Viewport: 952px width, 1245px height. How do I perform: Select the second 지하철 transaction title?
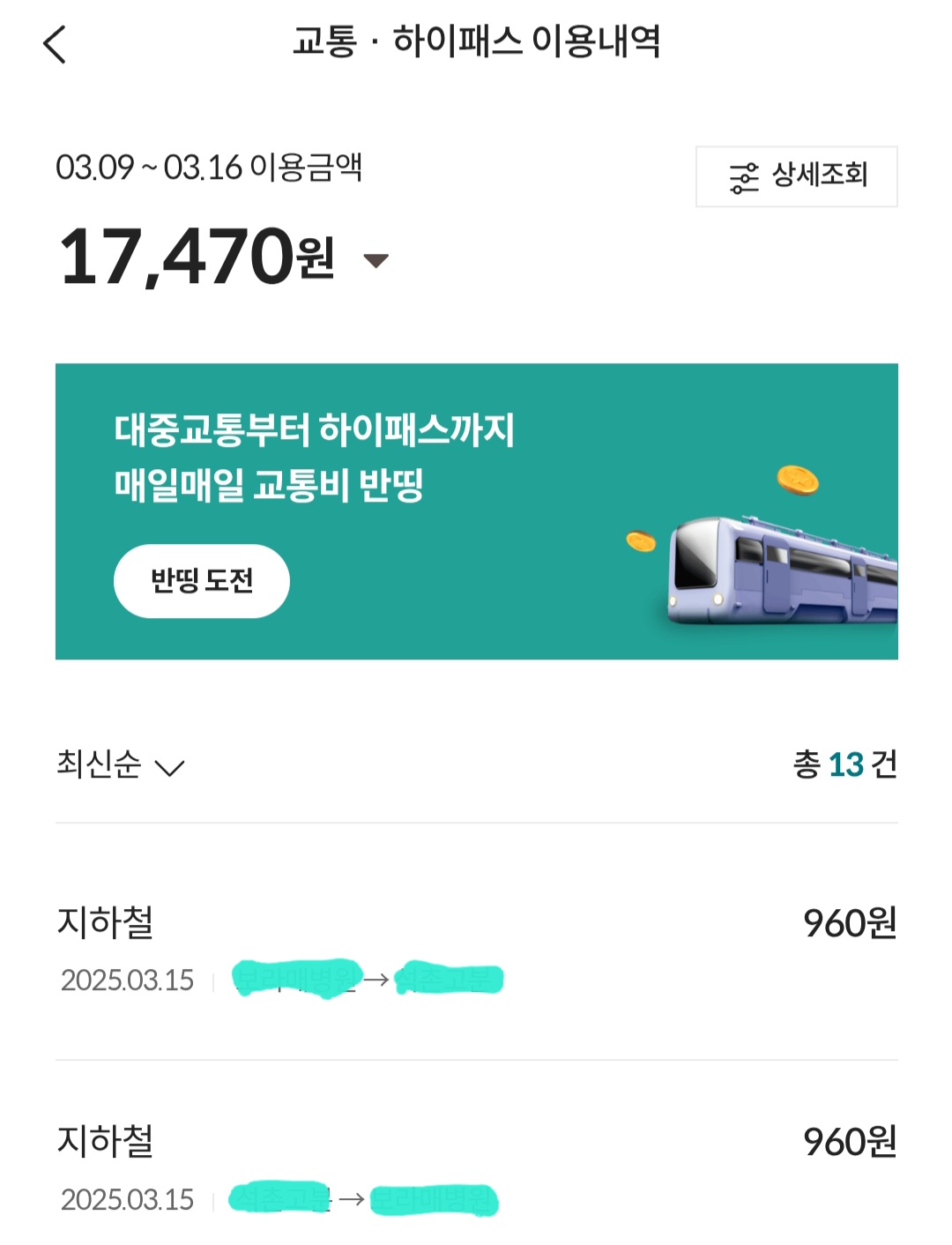pyautogui.click(x=105, y=1141)
